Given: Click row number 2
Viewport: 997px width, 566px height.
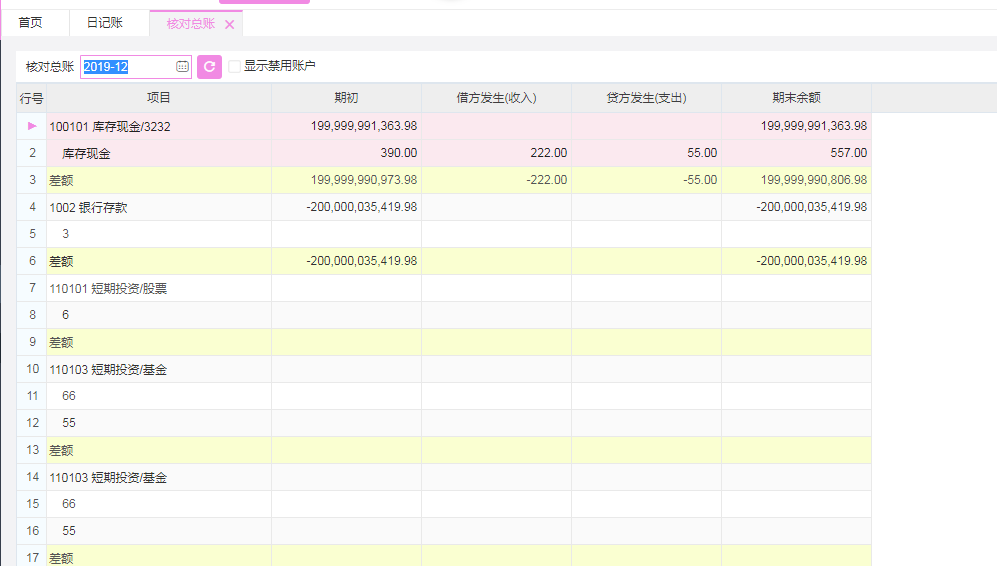Looking at the screenshot, I should click(x=32, y=153).
